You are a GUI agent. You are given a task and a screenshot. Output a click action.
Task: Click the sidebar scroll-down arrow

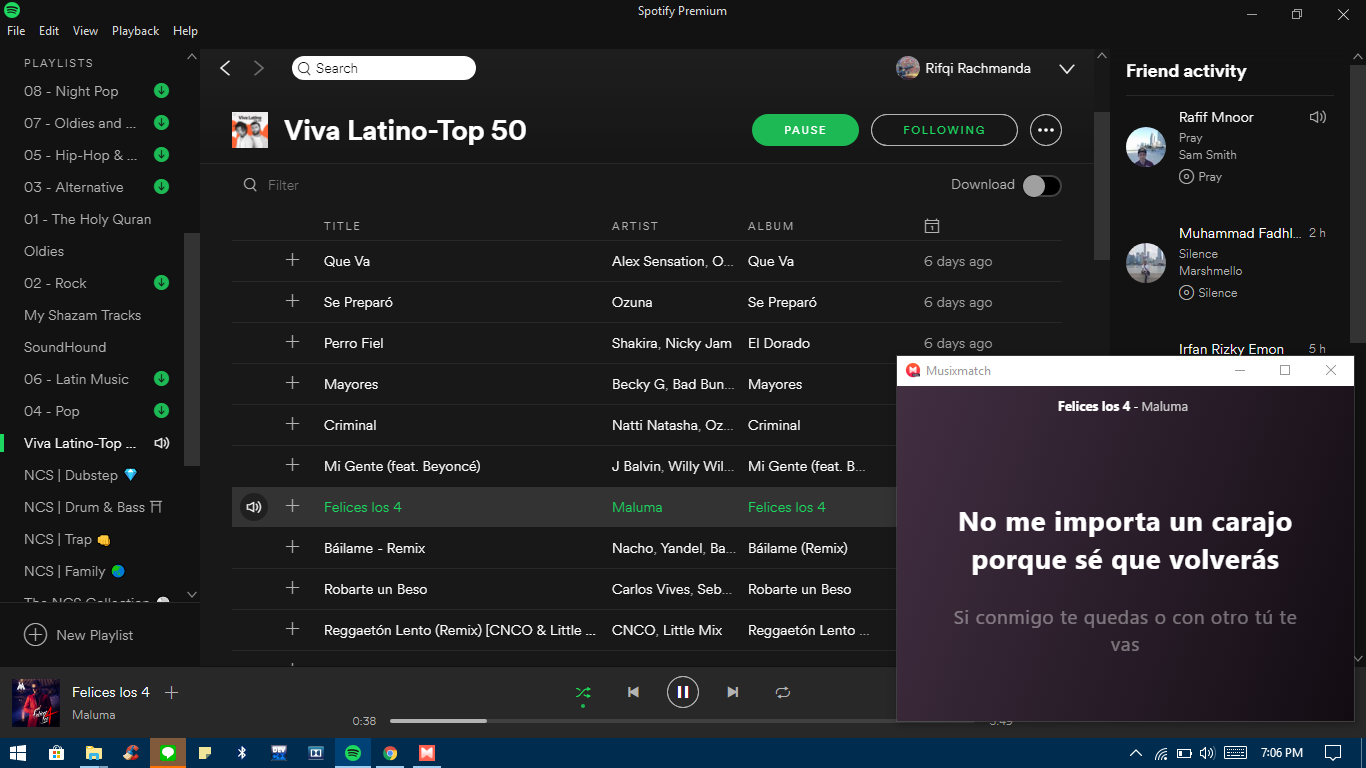pyautogui.click(x=192, y=596)
